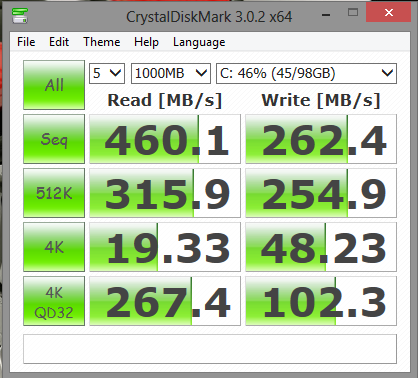Viewport: 418px width, 378px height.
Task: Close the CrystalDiskMark window
Action: pyautogui.click(x=389, y=13)
